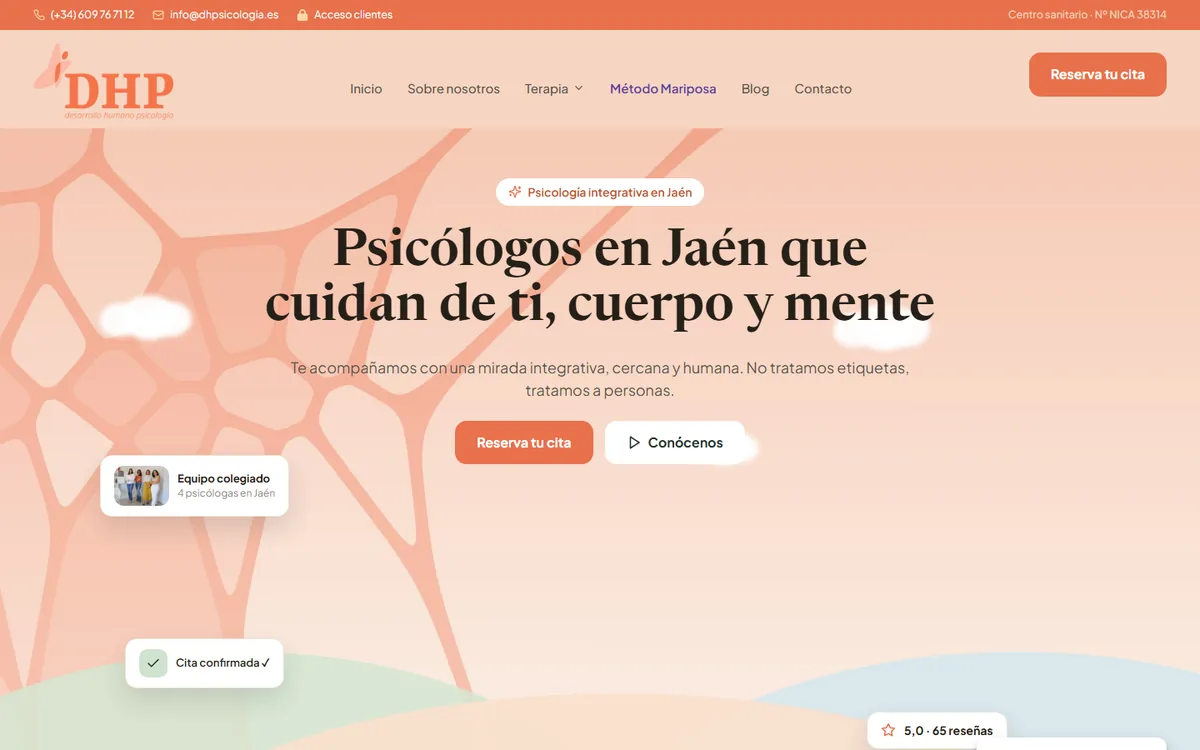The width and height of the screenshot is (1200, 750).
Task: Click the 5,0 · 65 reseñas badge
Action: click(x=937, y=731)
